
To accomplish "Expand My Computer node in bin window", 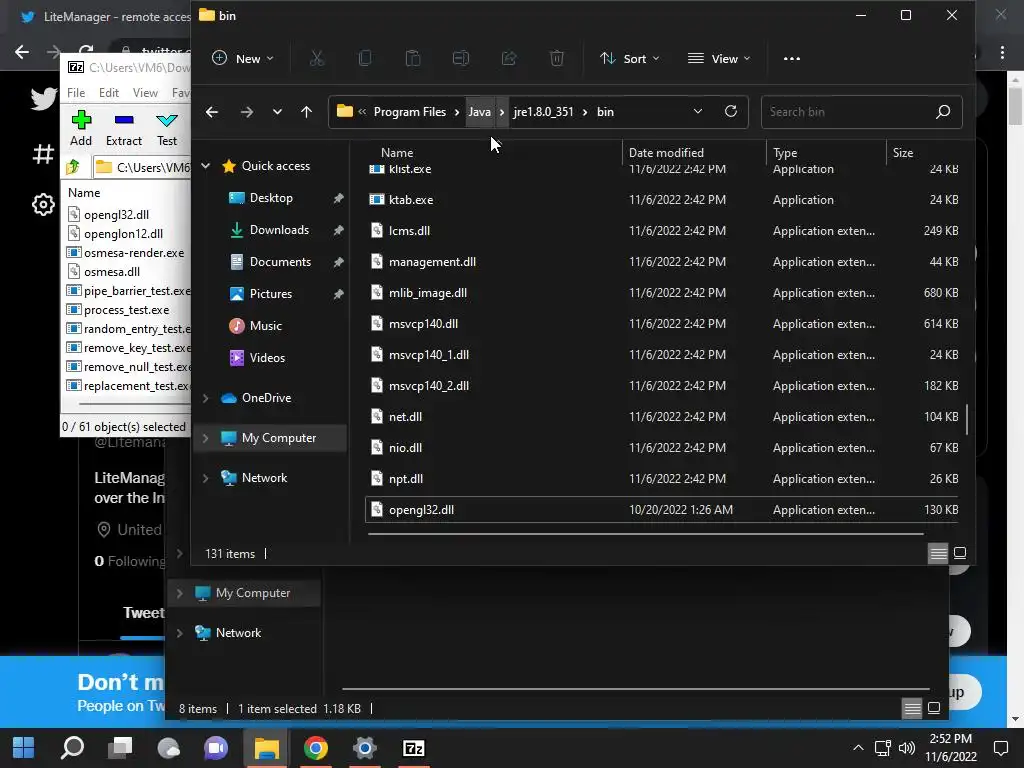I will 206,438.
